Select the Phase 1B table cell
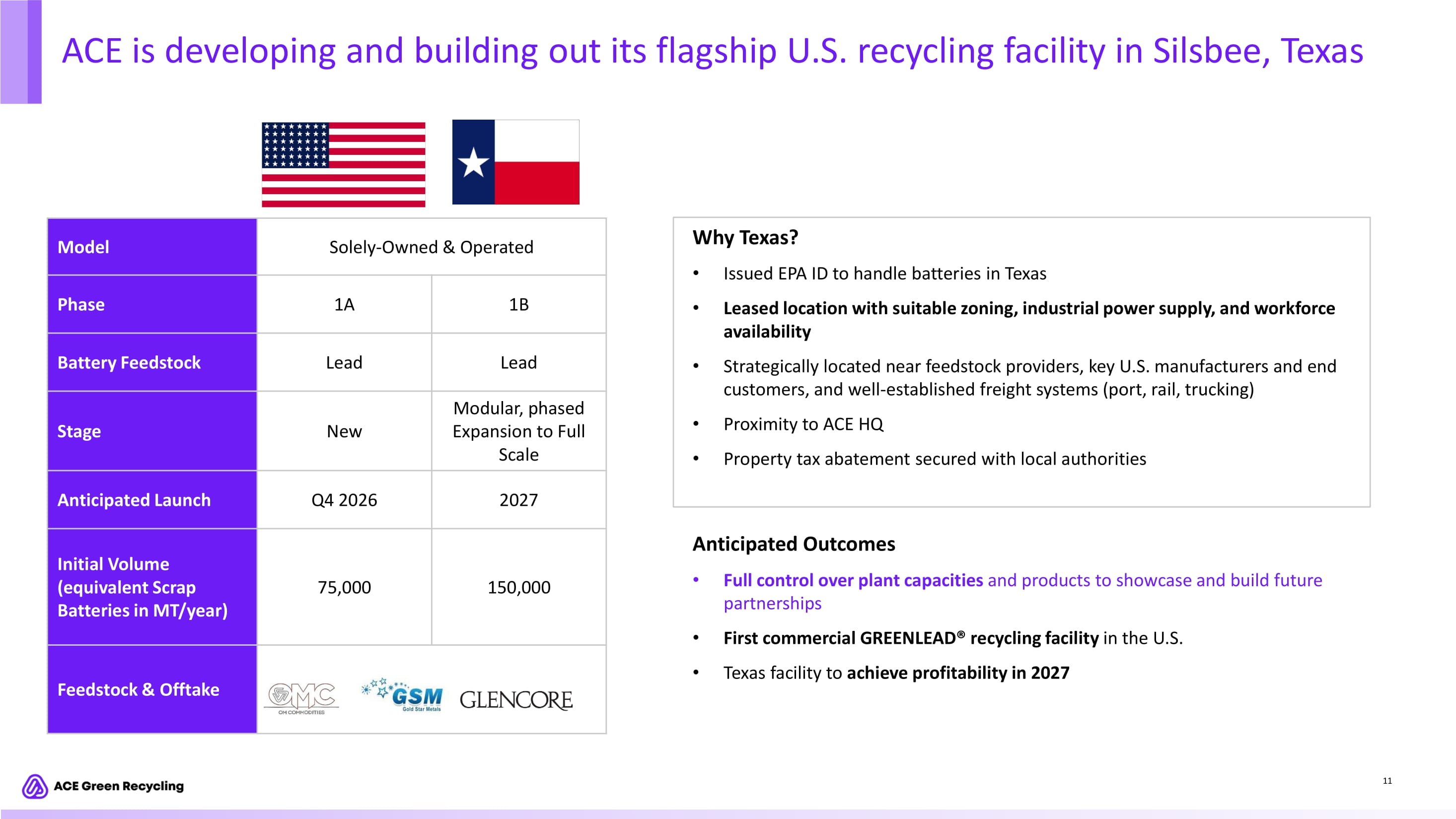The height and width of the screenshot is (819, 1456). 518,305
